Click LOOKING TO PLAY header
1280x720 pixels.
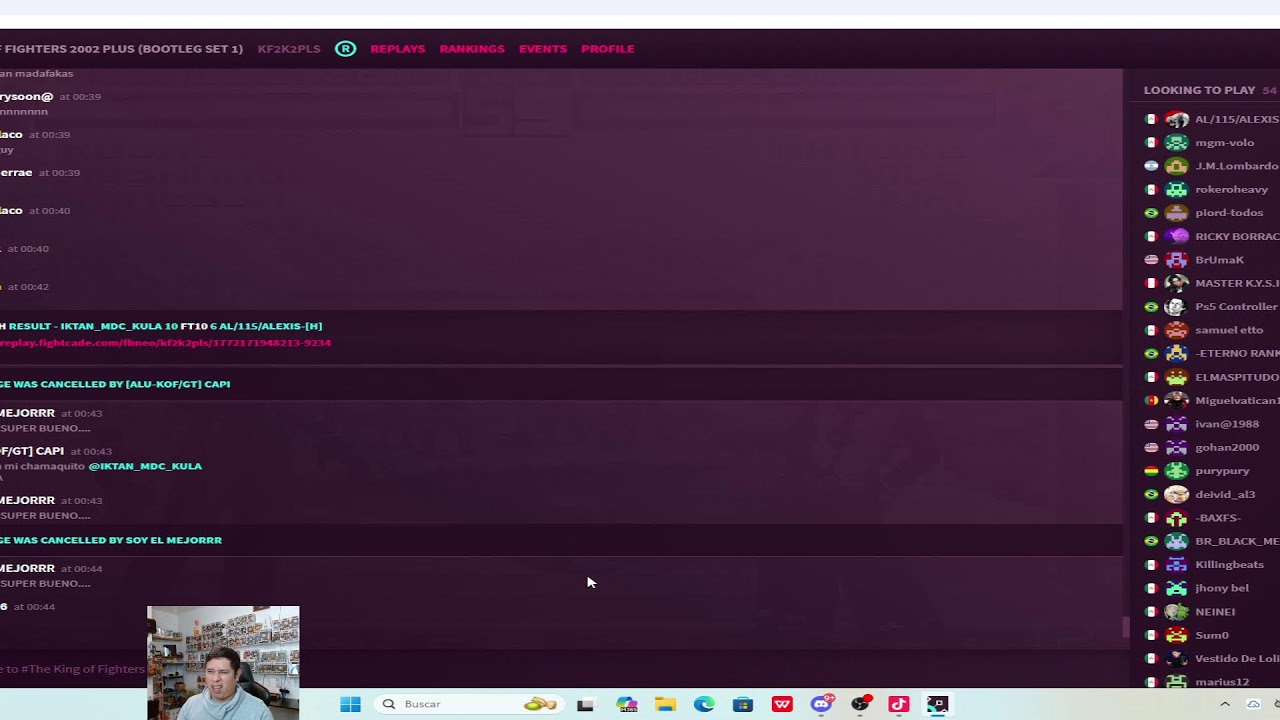(1199, 90)
